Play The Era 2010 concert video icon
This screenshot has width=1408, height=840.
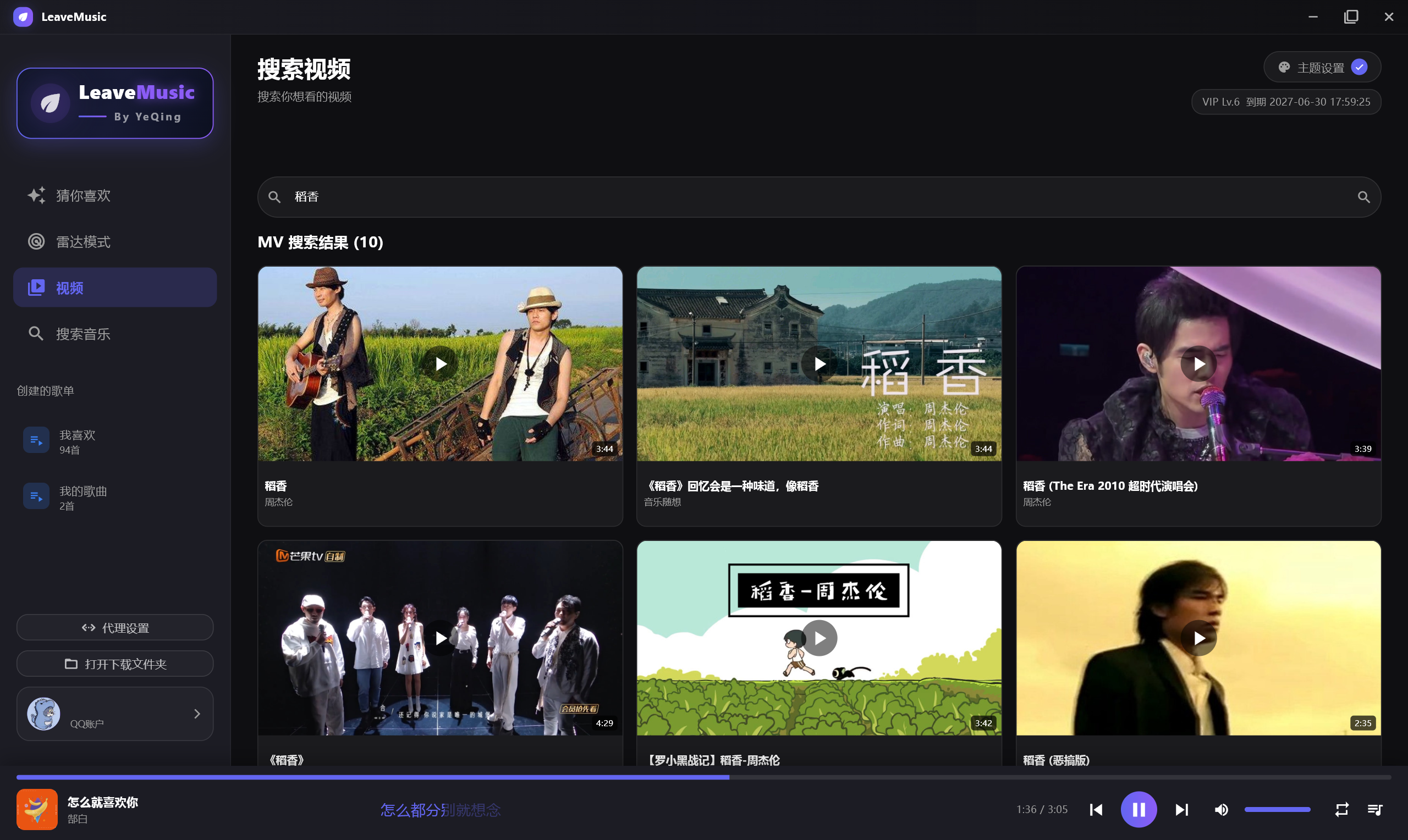point(1198,364)
